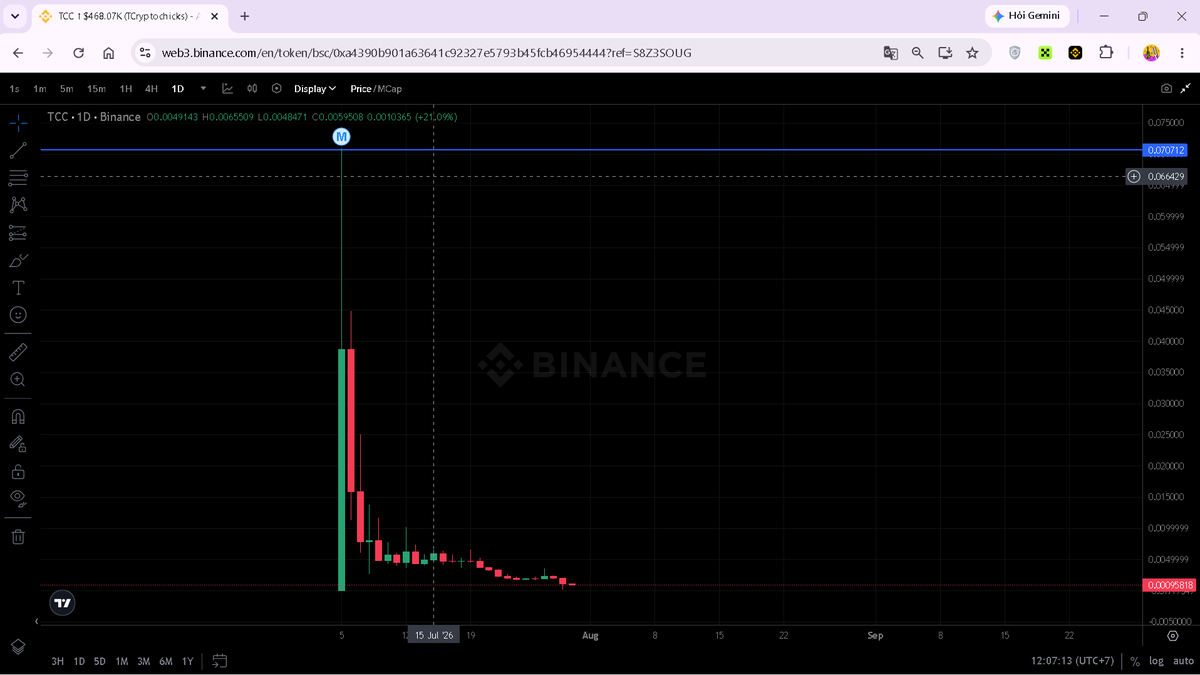Collapse the left drawing toolbar arrow
Viewport: 1200px width, 675px height.
point(37,622)
